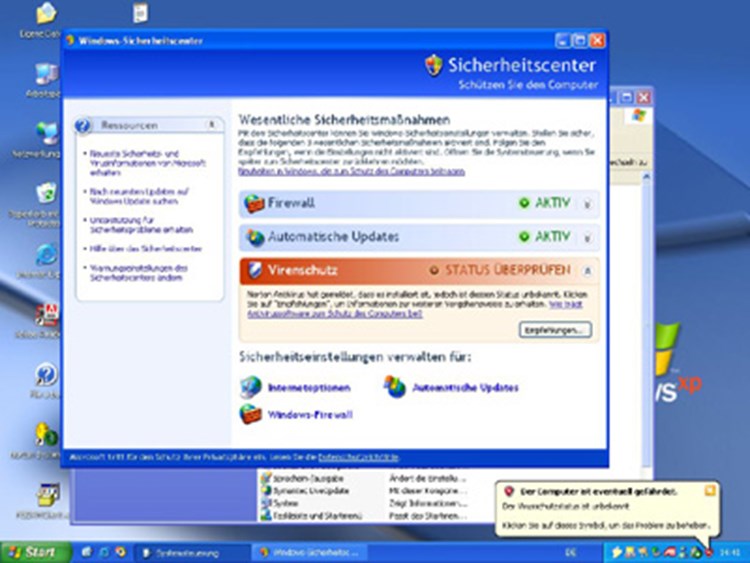Image resolution: width=750 pixels, height=563 pixels.
Task: Open Netzwerkumgebung desktop icon
Action: [x=47, y=133]
